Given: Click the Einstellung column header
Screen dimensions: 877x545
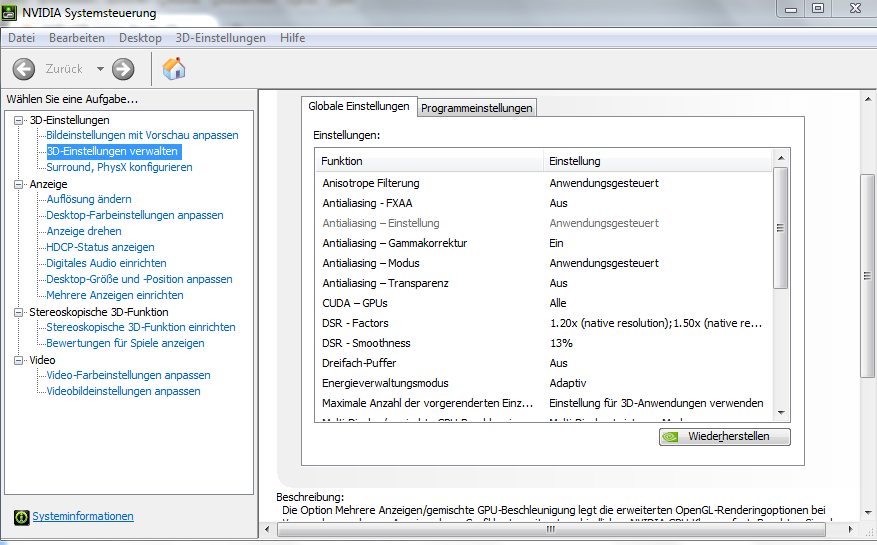Looking at the screenshot, I should tap(657, 161).
